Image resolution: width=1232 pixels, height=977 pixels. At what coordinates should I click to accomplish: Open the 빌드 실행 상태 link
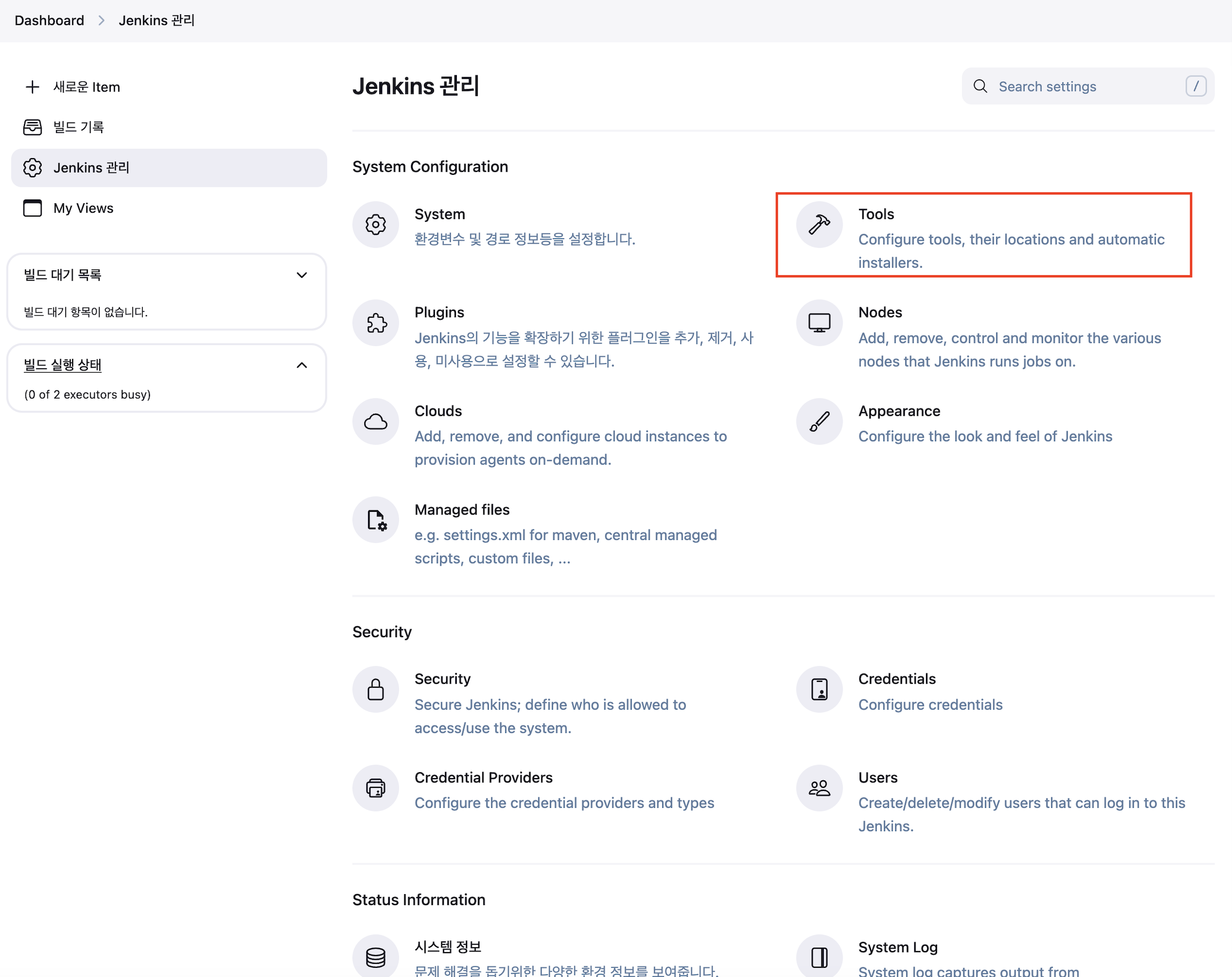pos(63,364)
